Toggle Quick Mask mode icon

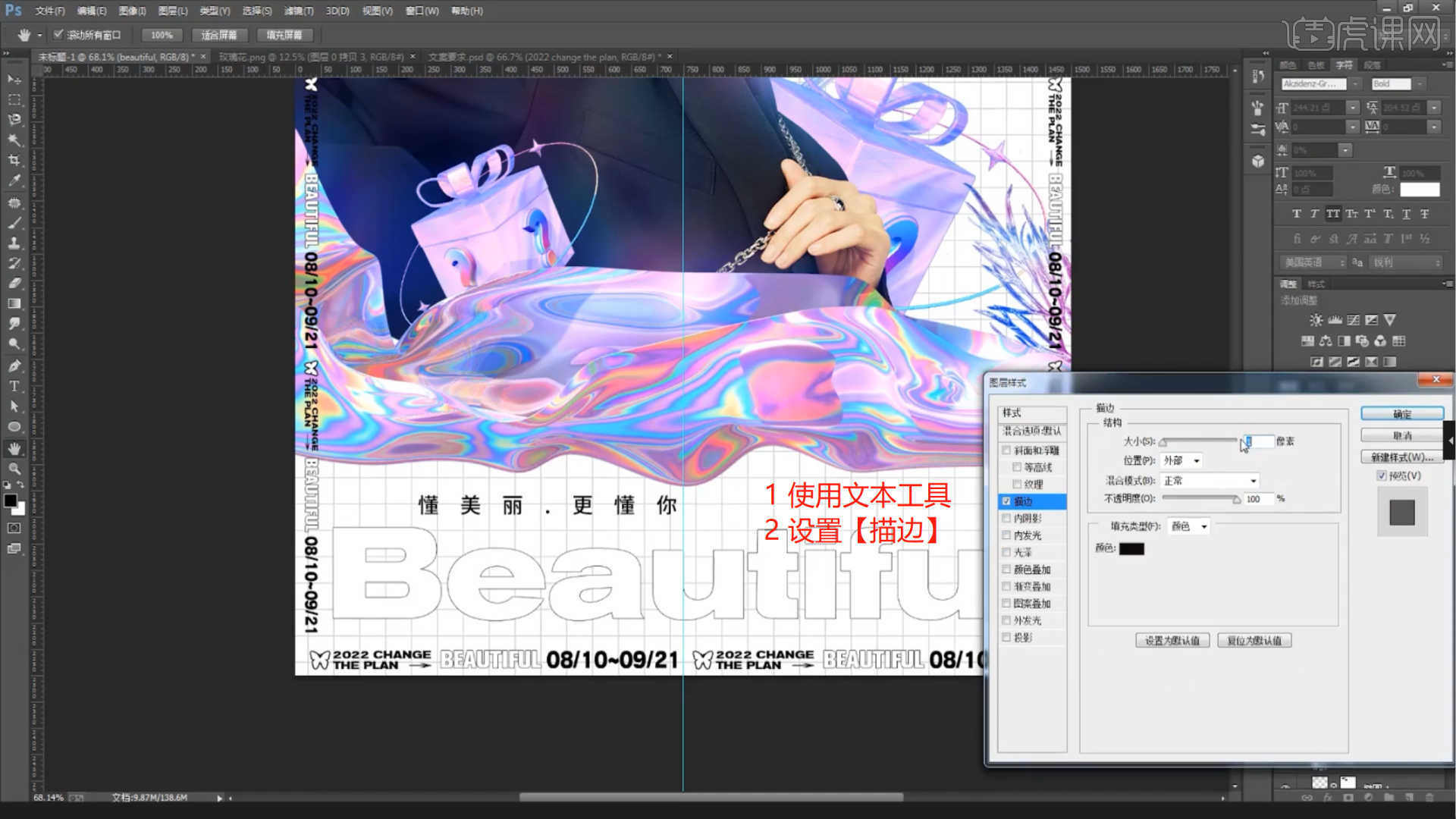(x=14, y=528)
